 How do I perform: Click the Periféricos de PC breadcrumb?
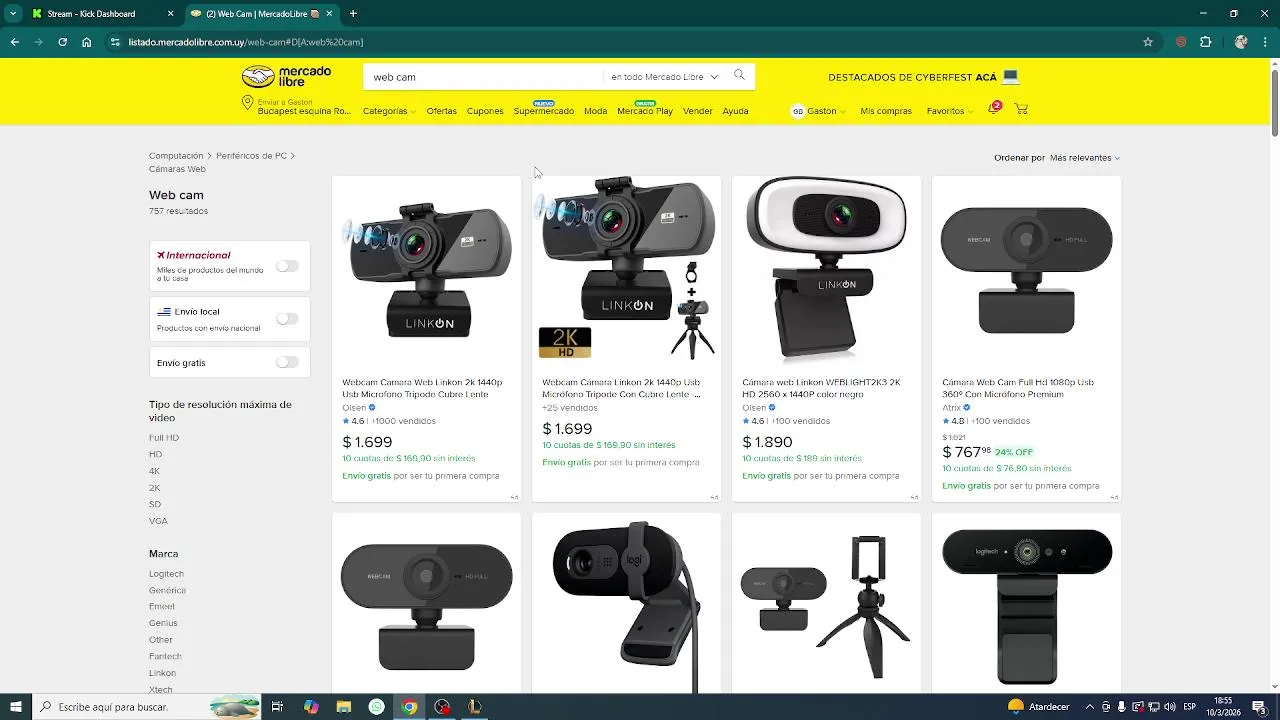point(251,156)
